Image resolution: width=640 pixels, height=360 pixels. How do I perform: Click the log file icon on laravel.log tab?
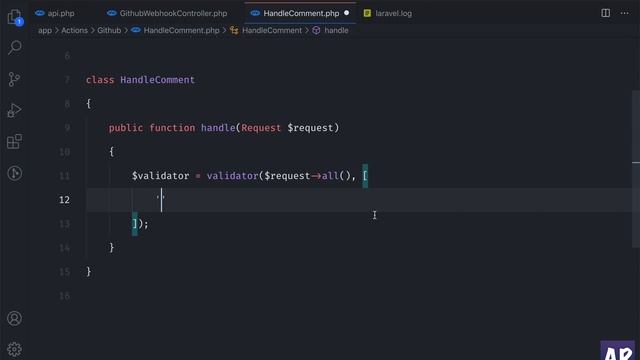point(367,13)
